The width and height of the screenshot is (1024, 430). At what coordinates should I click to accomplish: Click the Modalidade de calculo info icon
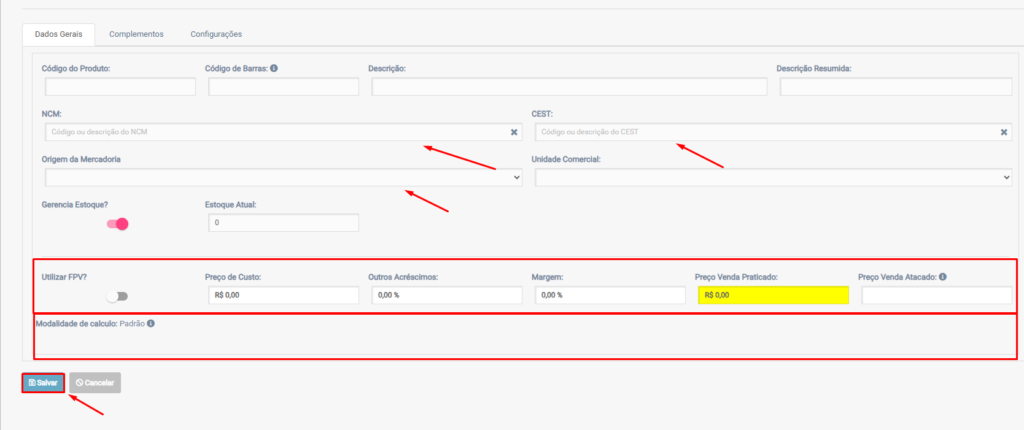point(150,324)
